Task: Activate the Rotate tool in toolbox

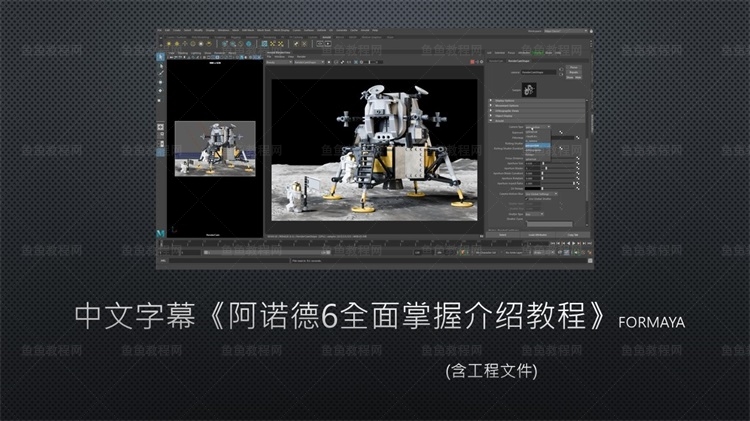Action: click(160, 90)
